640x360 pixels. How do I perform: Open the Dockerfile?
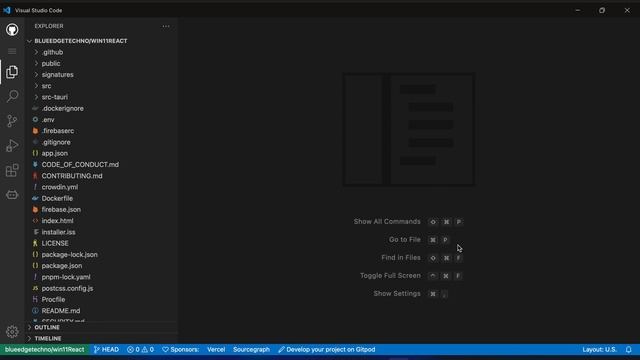(101, 198)
